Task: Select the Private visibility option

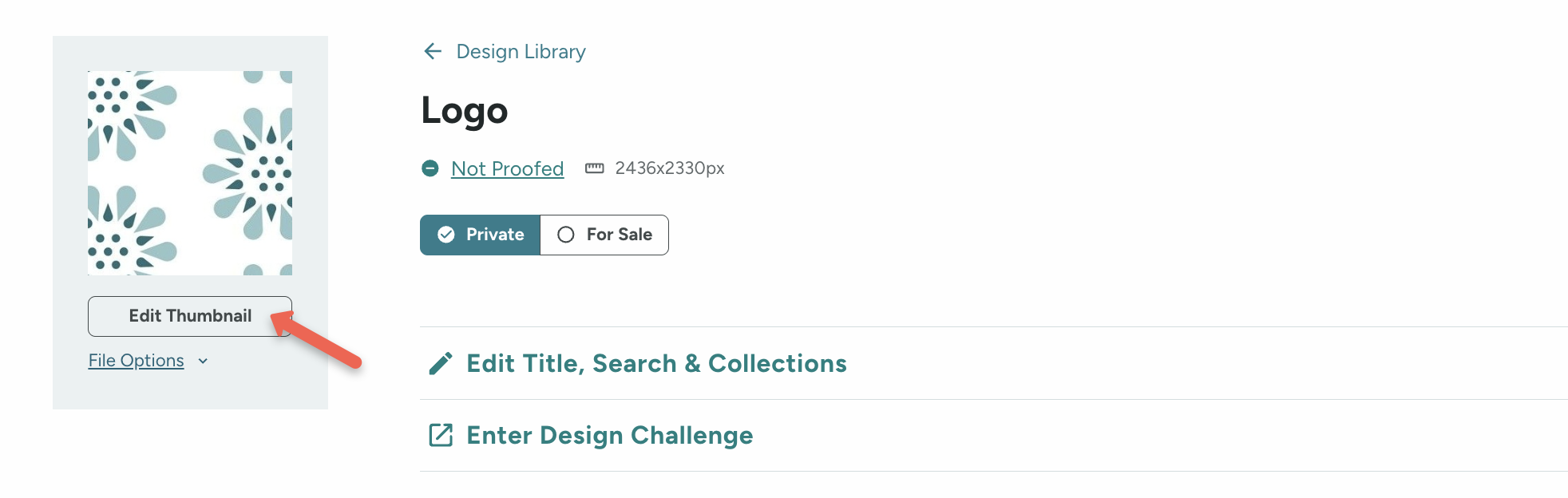Action: pos(481,235)
